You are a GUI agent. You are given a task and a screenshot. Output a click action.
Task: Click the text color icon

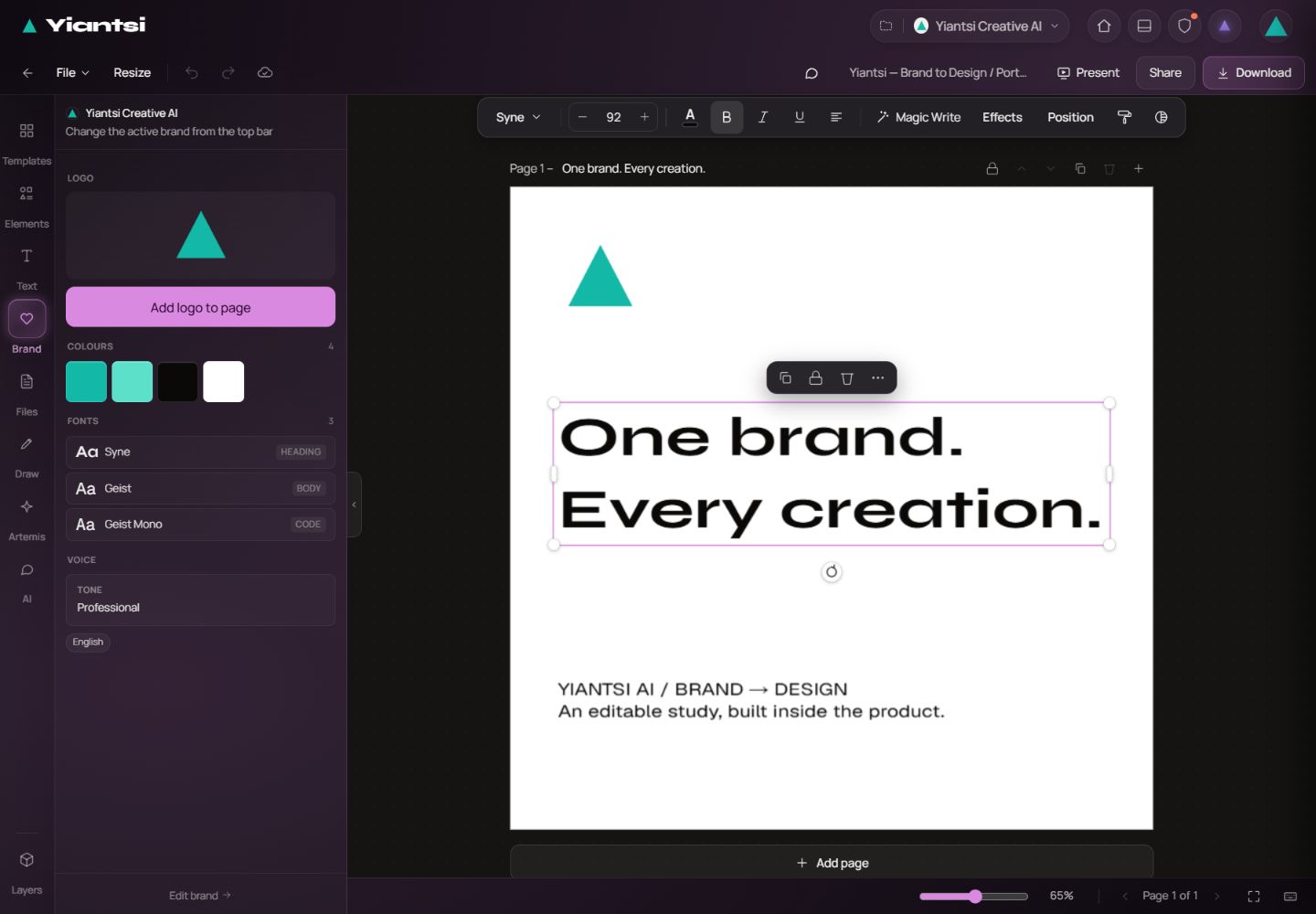point(690,117)
